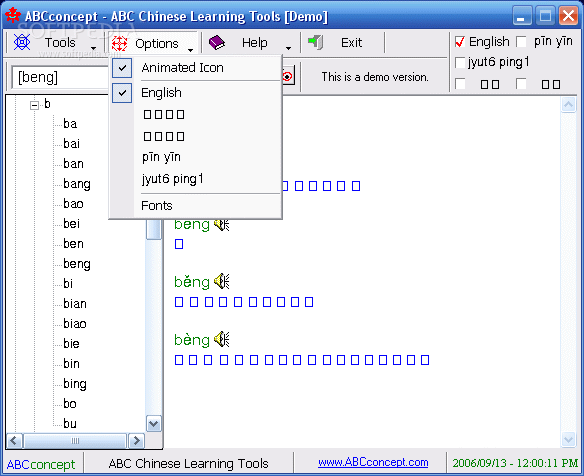
Task: Click the date and time status entry
Action: pos(515,463)
